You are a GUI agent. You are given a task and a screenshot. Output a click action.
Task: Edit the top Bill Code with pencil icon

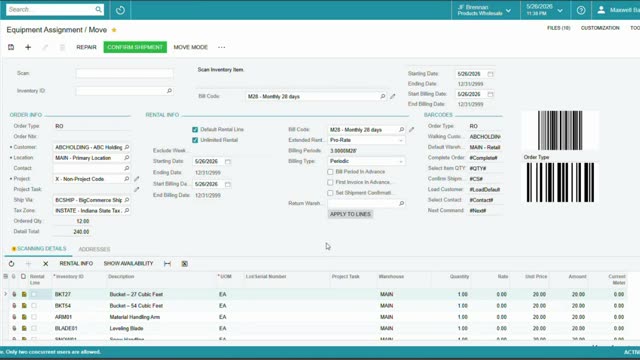pyautogui.click(x=393, y=96)
